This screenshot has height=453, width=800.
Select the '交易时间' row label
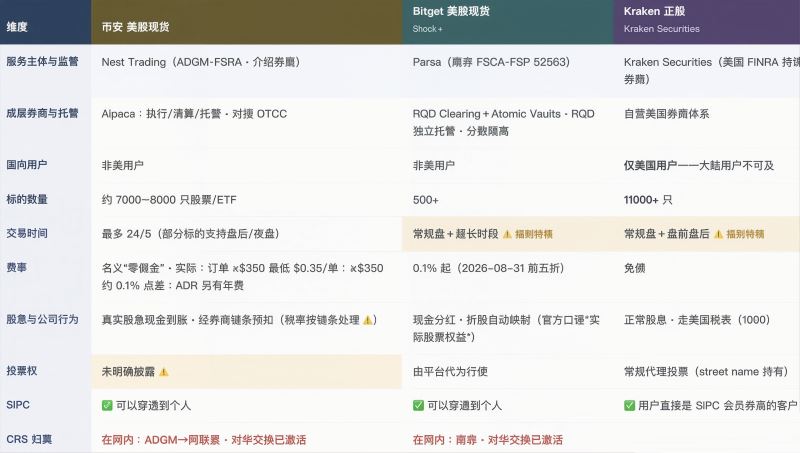(x=27, y=233)
